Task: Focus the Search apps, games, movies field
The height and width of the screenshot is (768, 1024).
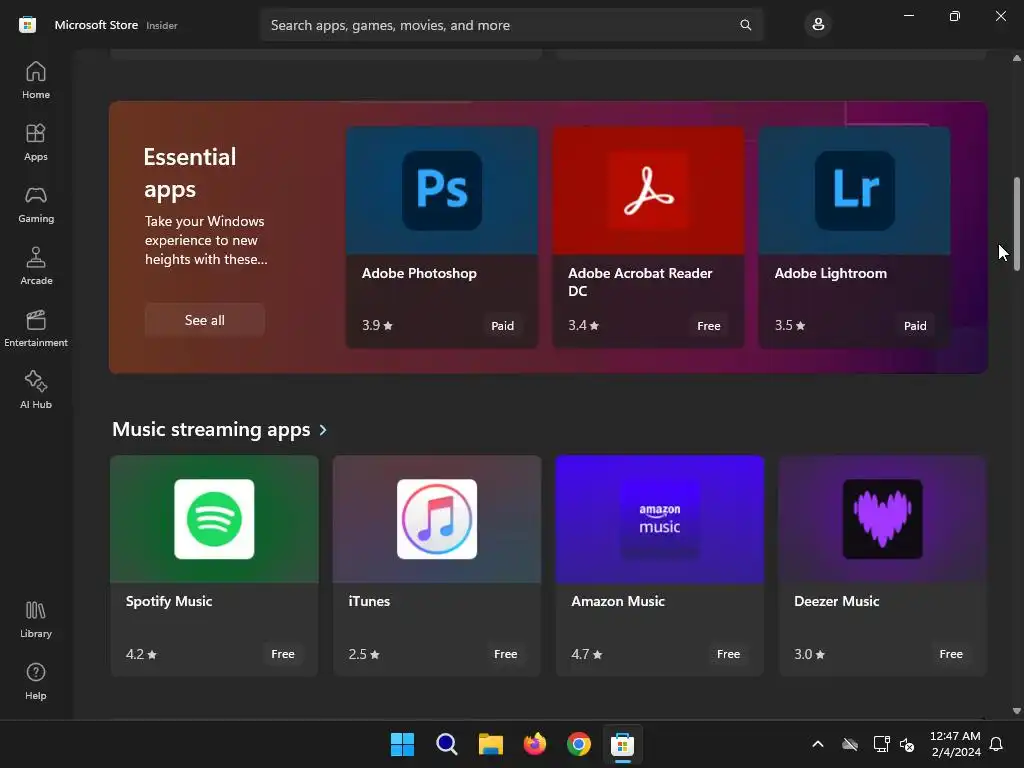Action: pyautogui.click(x=511, y=25)
